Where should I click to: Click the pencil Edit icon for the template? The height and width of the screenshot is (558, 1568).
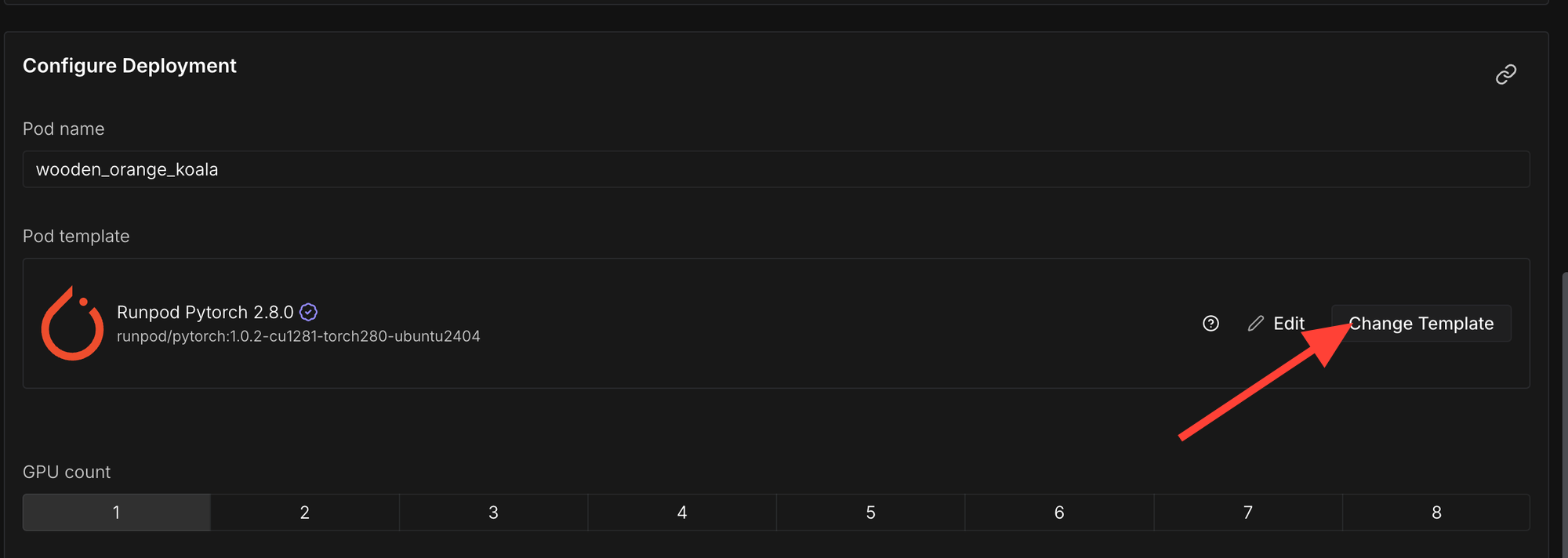click(x=1256, y=324)
